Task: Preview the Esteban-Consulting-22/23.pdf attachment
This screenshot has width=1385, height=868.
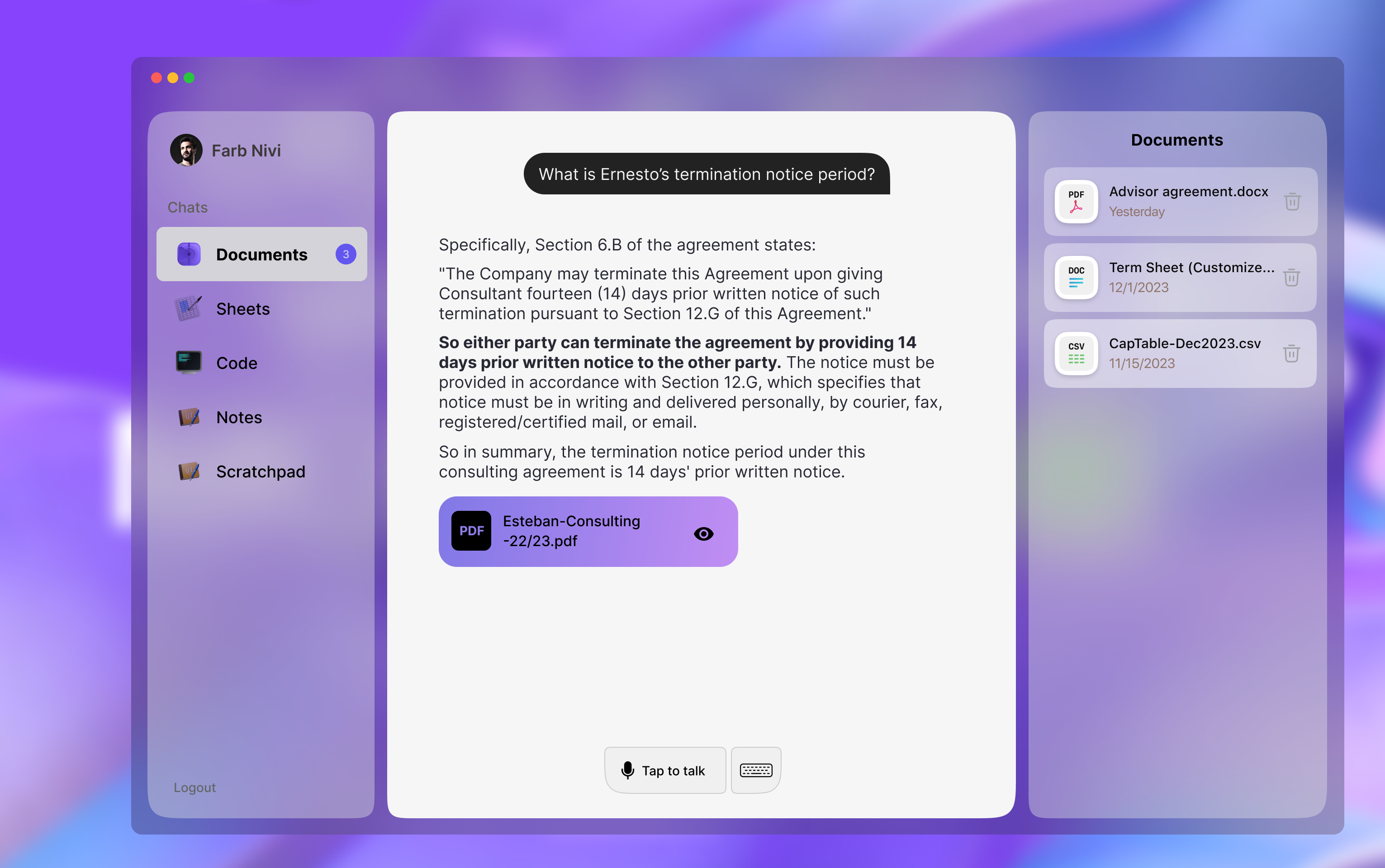Action: (x=704, y=533)
